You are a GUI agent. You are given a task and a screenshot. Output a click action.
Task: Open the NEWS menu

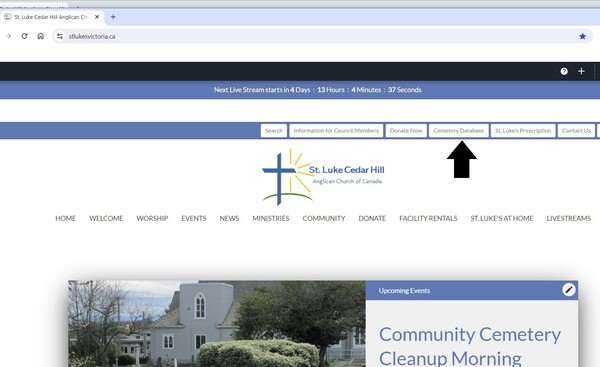(x=229, y=218)
